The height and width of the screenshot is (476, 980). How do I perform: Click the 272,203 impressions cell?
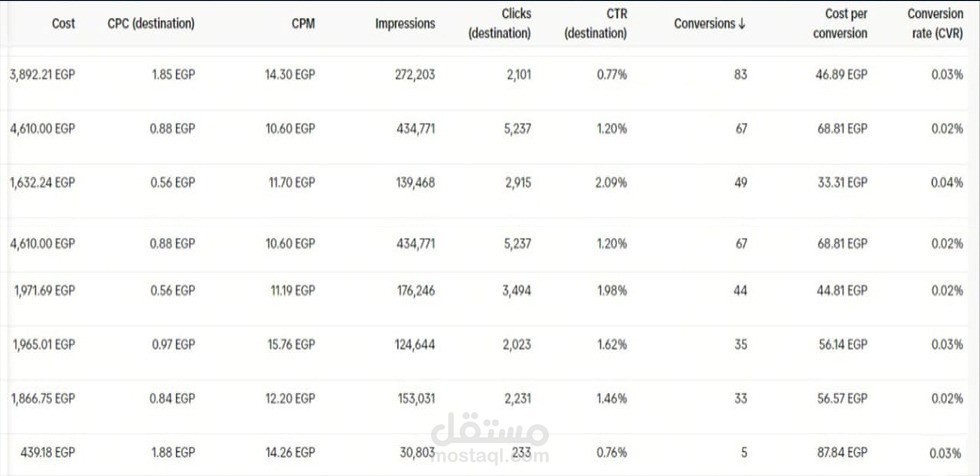409,73
